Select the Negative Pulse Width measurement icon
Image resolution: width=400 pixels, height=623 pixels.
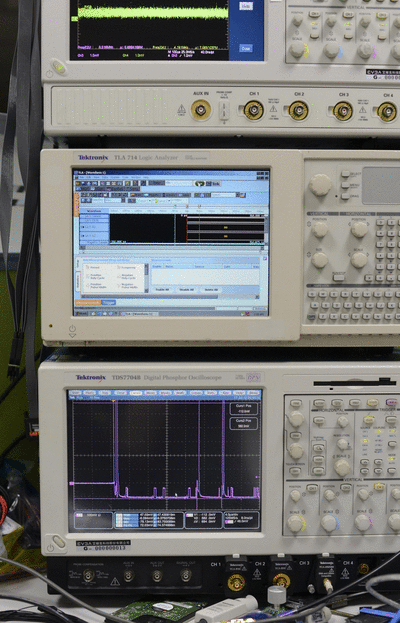(x=119, y=286)
